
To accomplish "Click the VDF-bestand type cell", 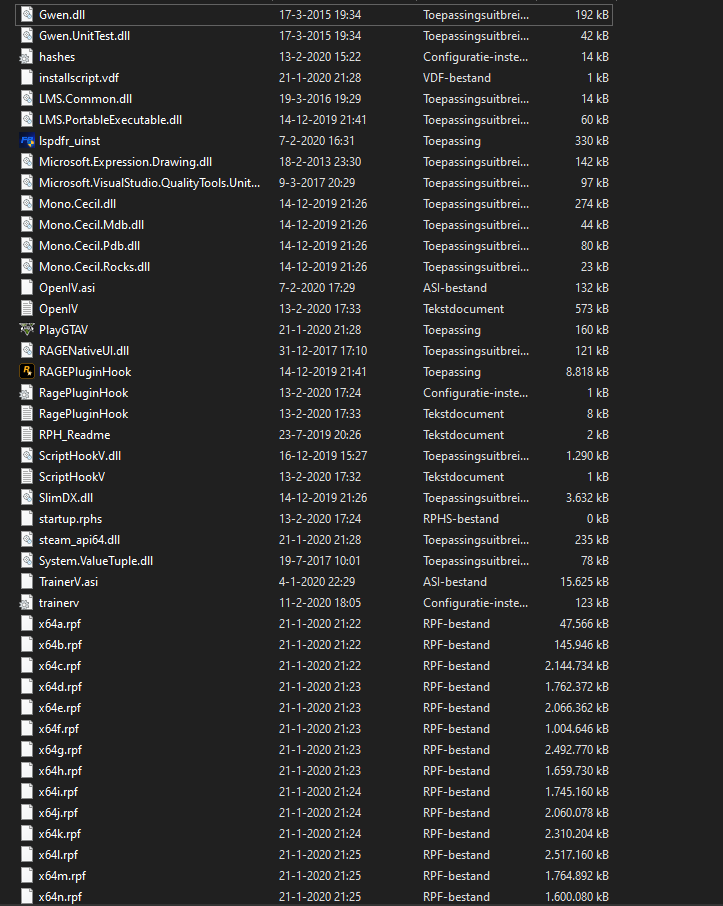I will pyautogui.click(x=457, y=77).
